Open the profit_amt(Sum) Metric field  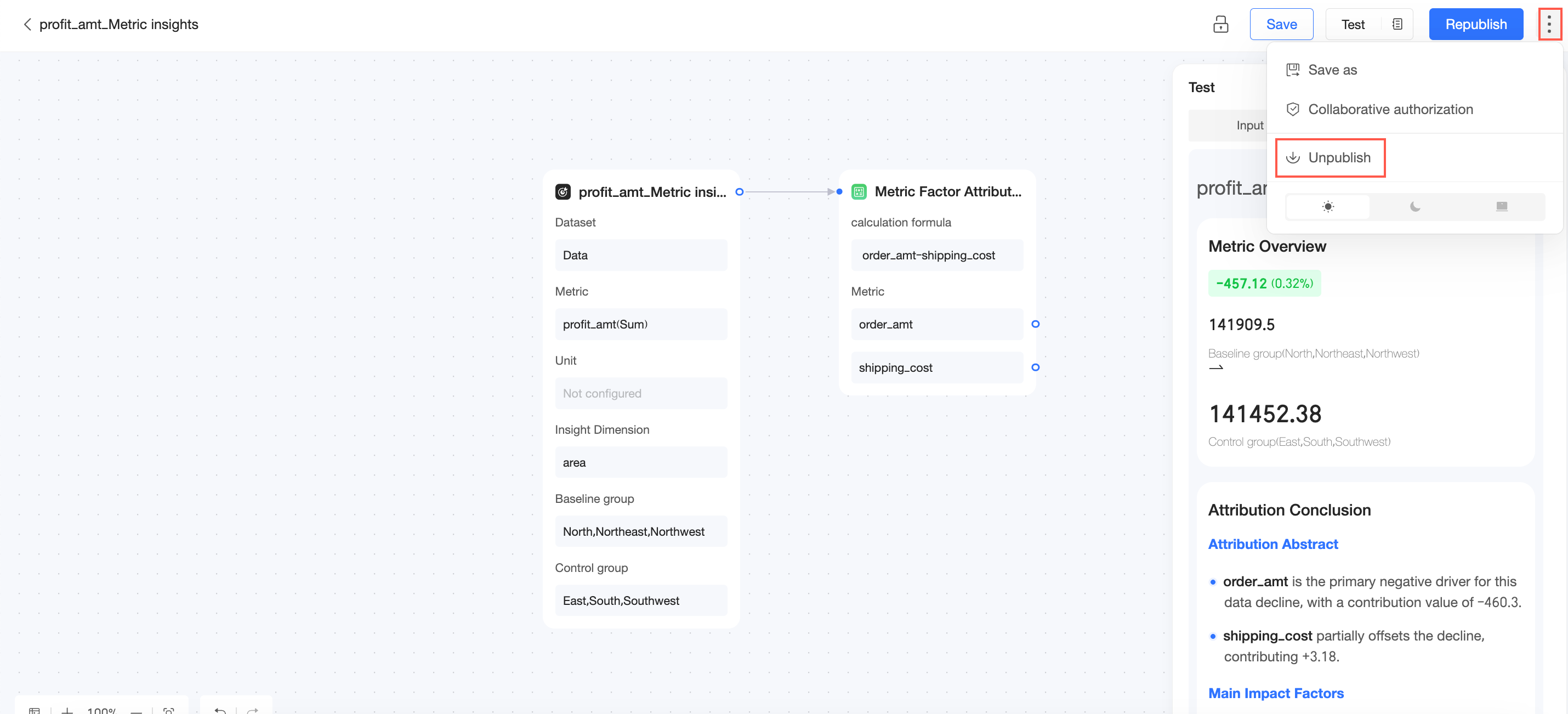(x=640, y=325)
